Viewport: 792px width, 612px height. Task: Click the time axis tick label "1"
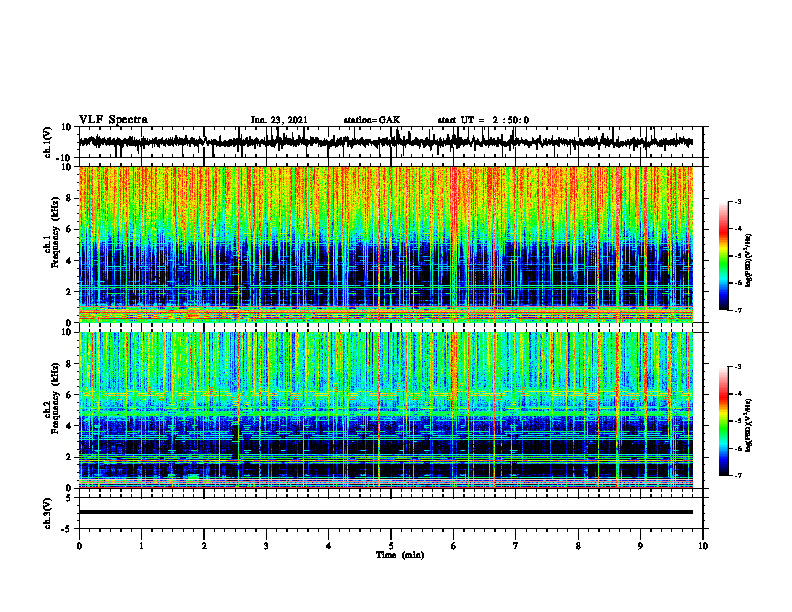(x=141, y=546)
